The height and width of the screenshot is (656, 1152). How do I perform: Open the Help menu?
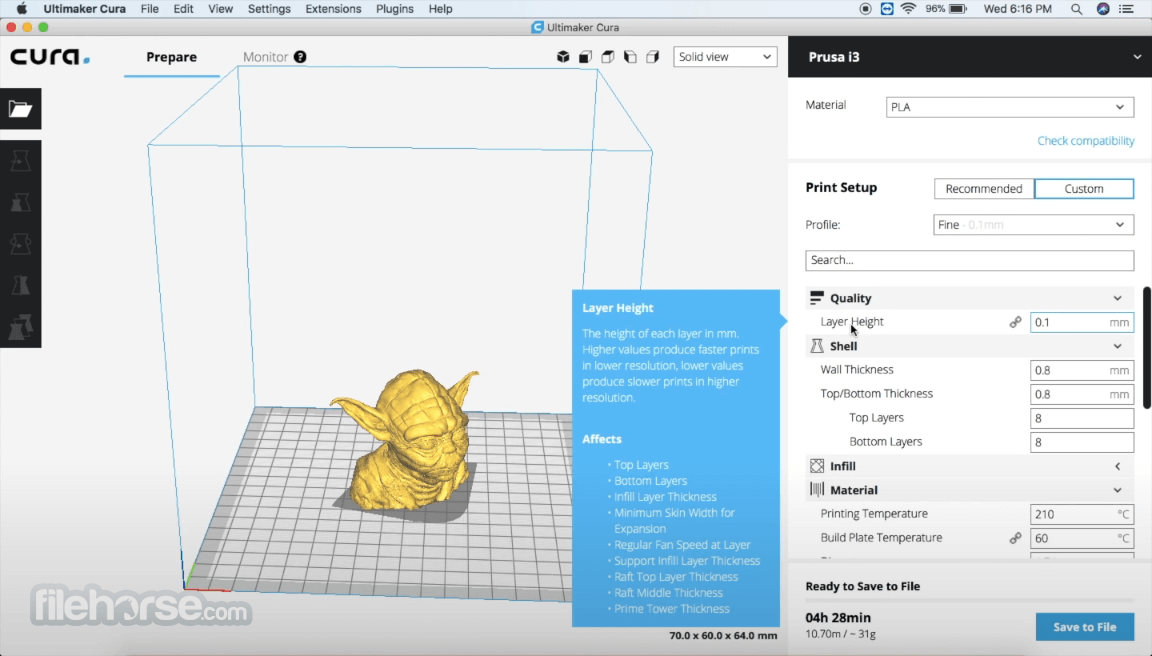click(x=440, y=9)
